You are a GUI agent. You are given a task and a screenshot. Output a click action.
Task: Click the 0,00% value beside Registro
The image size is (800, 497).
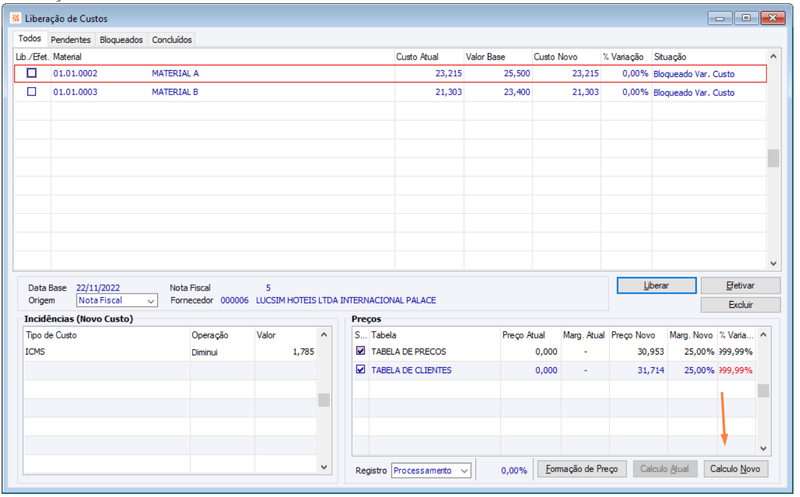(513, 470)
